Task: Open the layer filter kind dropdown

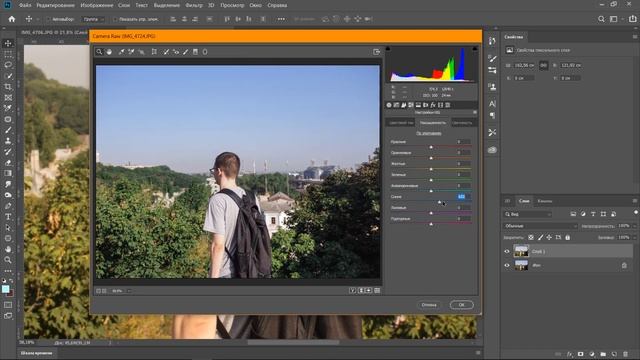Action: 528,214
